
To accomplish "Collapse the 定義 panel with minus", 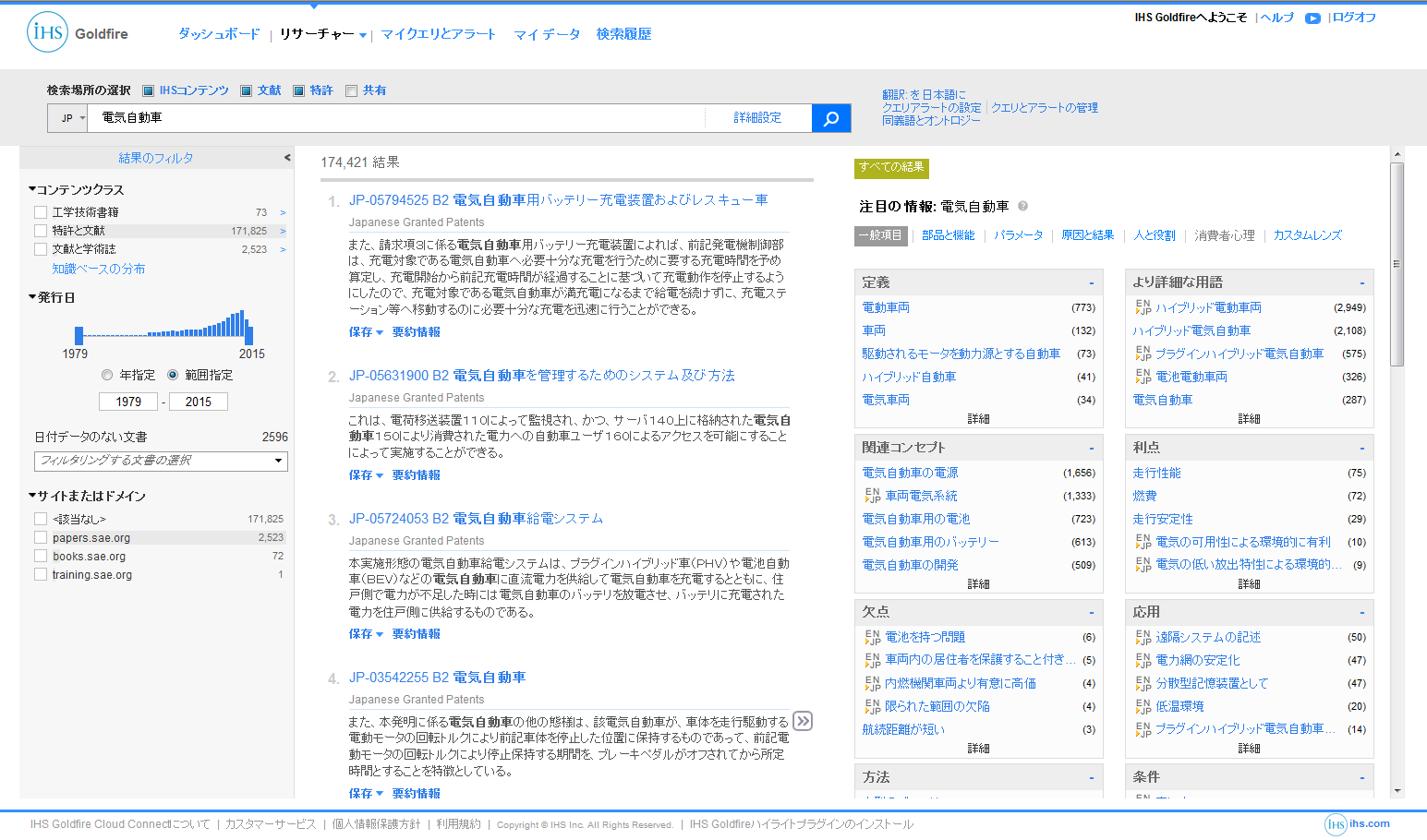I will point(1091,283).
